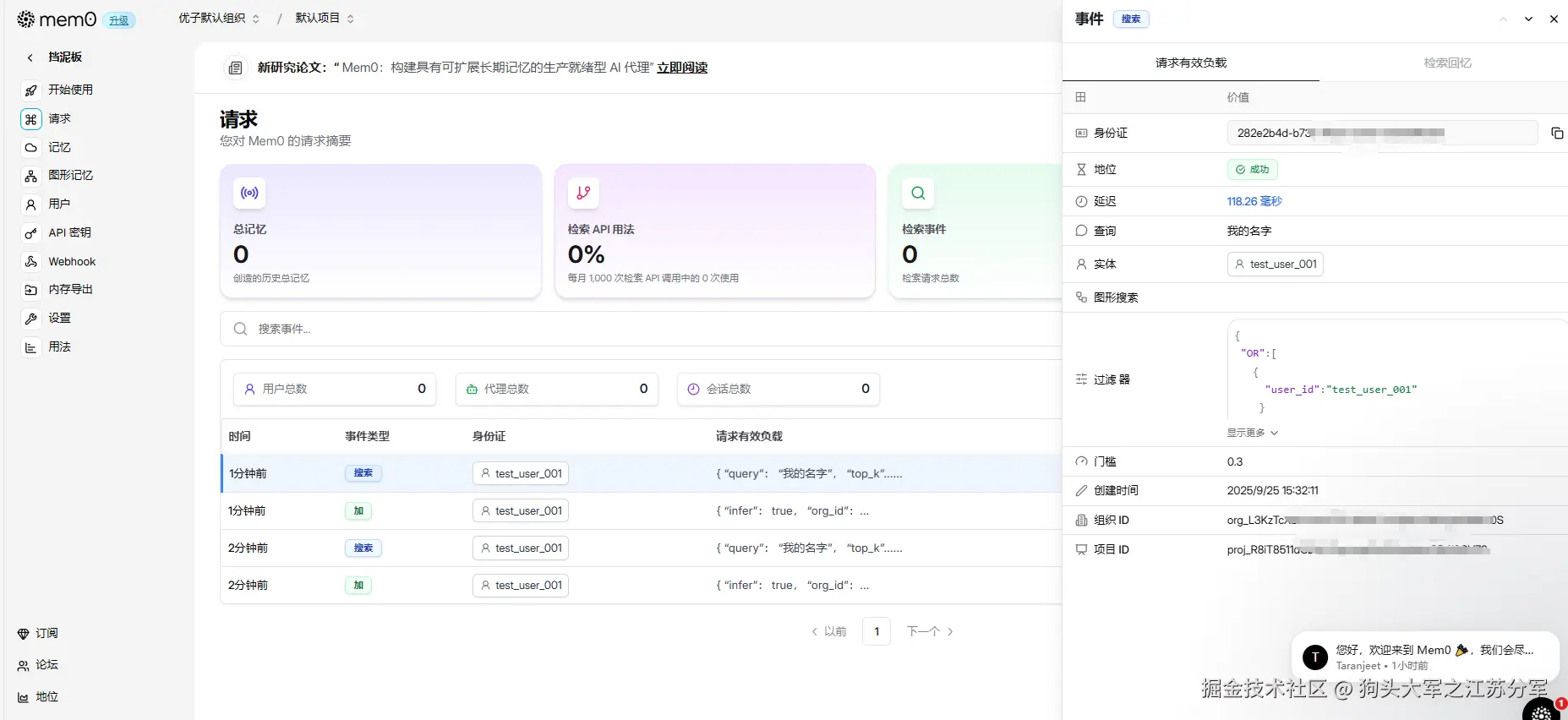Viewport: 1568px width, 720px height.
Task: Close the 事件 detail panel
Action: coord(1554,19)
